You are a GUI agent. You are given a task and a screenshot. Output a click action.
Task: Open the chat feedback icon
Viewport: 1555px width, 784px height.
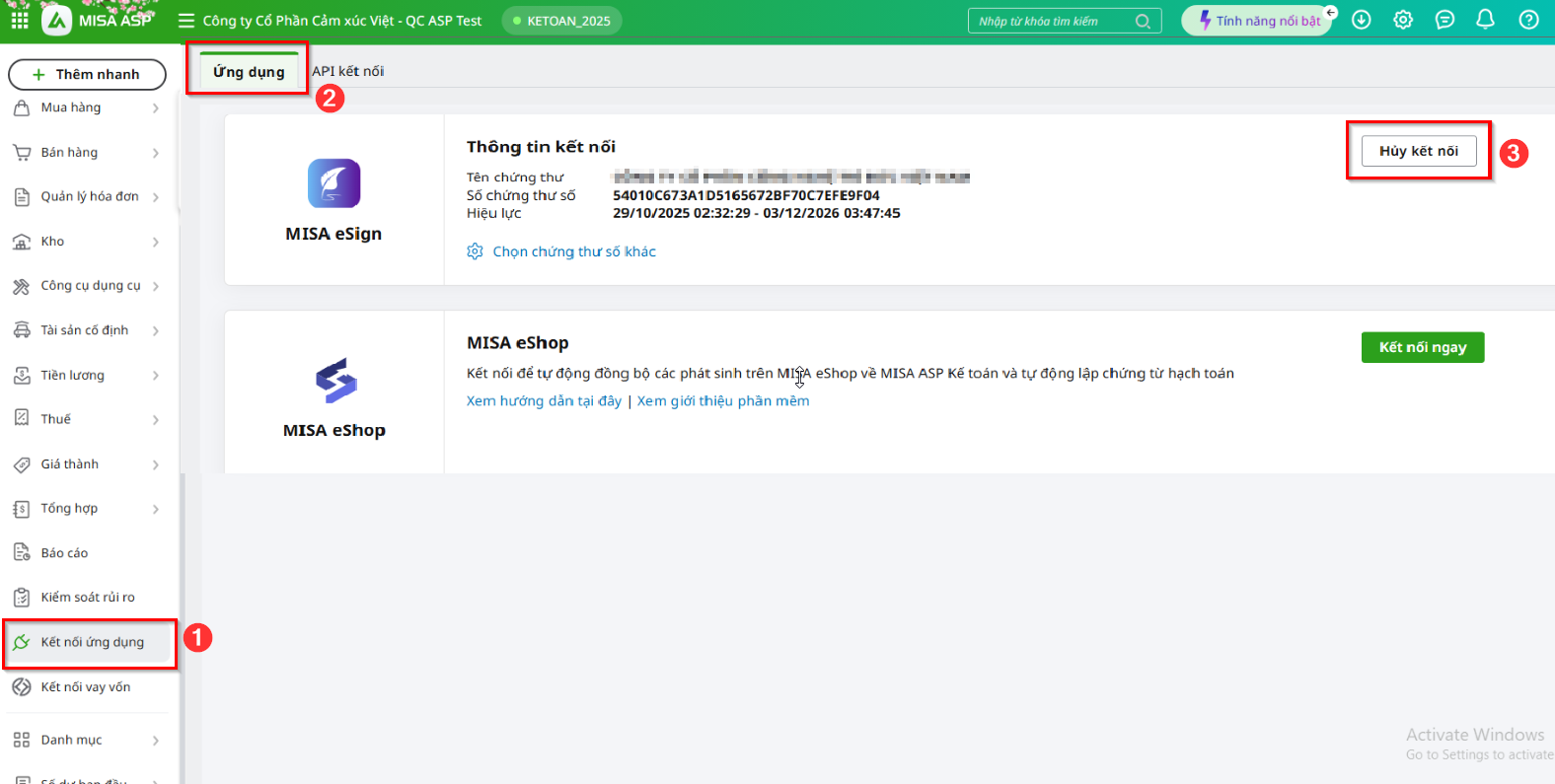(x=1444, y=20)
